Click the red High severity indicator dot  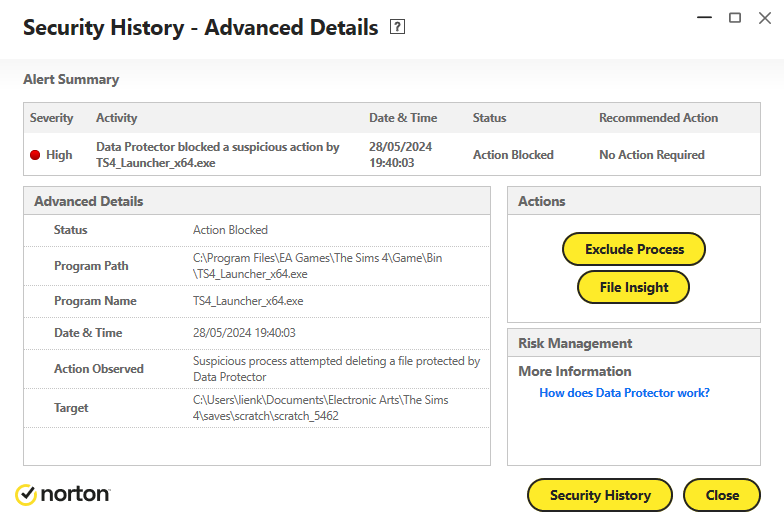pos(35,155)
